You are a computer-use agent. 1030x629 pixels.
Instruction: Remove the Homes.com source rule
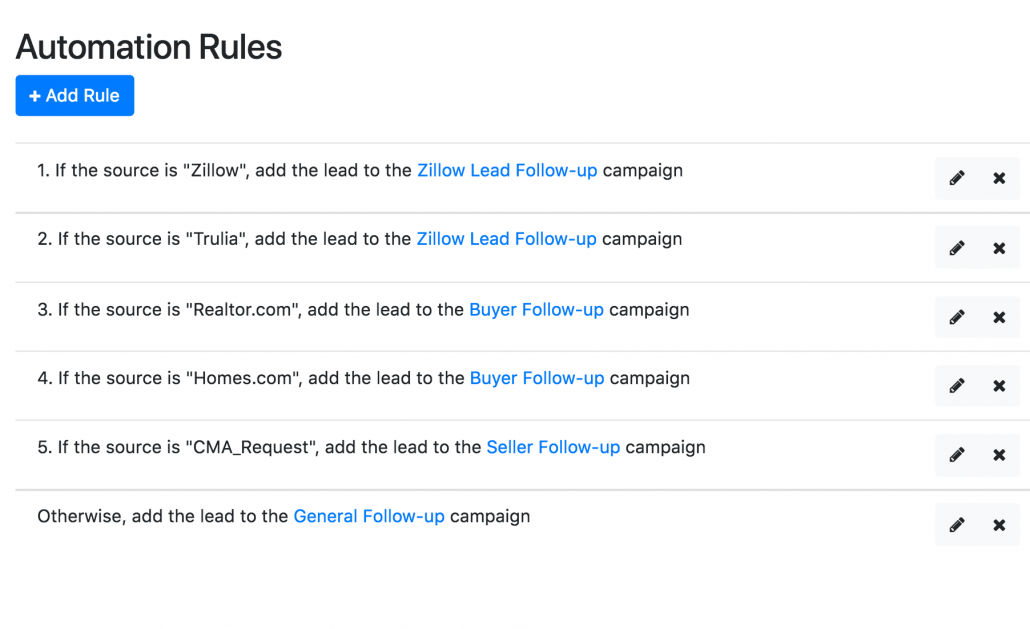coord(999,386)
